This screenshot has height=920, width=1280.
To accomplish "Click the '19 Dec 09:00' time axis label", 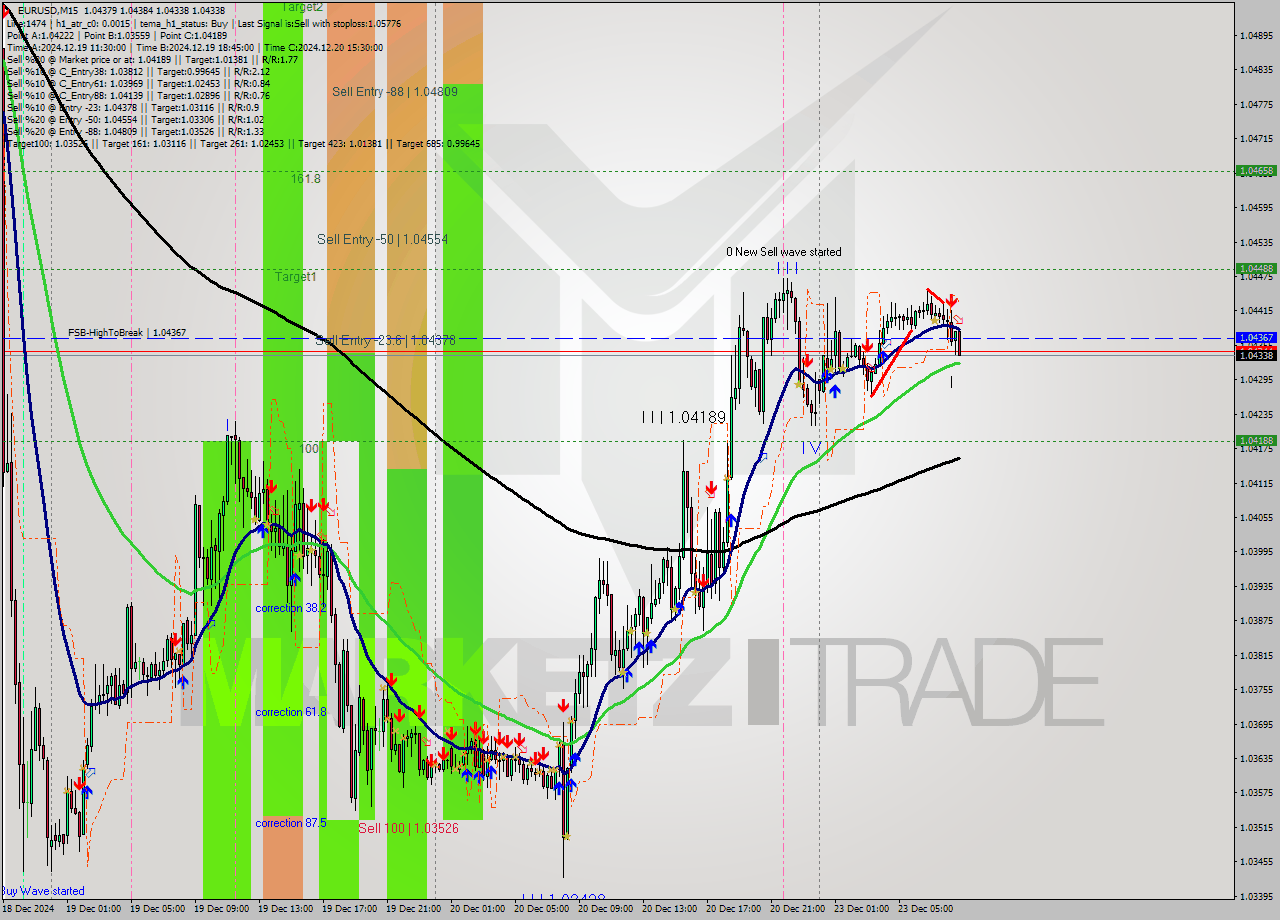I will [221, 909].
